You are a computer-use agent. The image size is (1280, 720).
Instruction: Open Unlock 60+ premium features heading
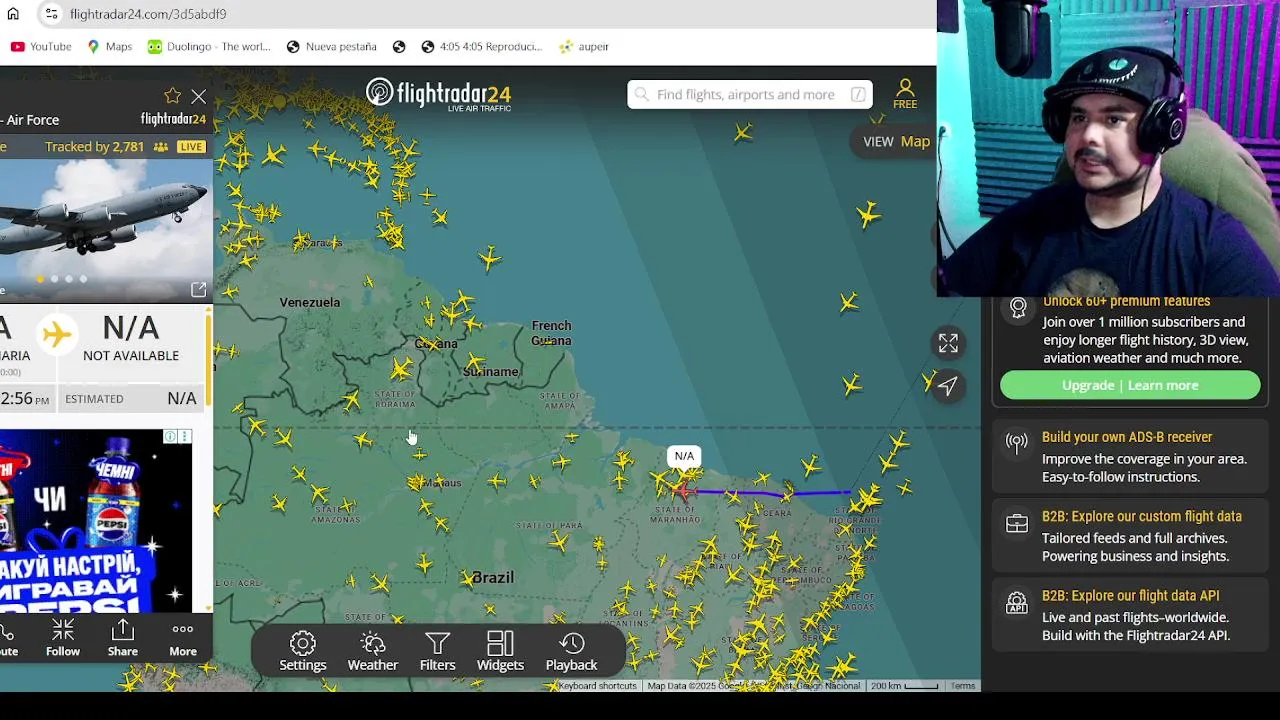[x=1126, y=301]
